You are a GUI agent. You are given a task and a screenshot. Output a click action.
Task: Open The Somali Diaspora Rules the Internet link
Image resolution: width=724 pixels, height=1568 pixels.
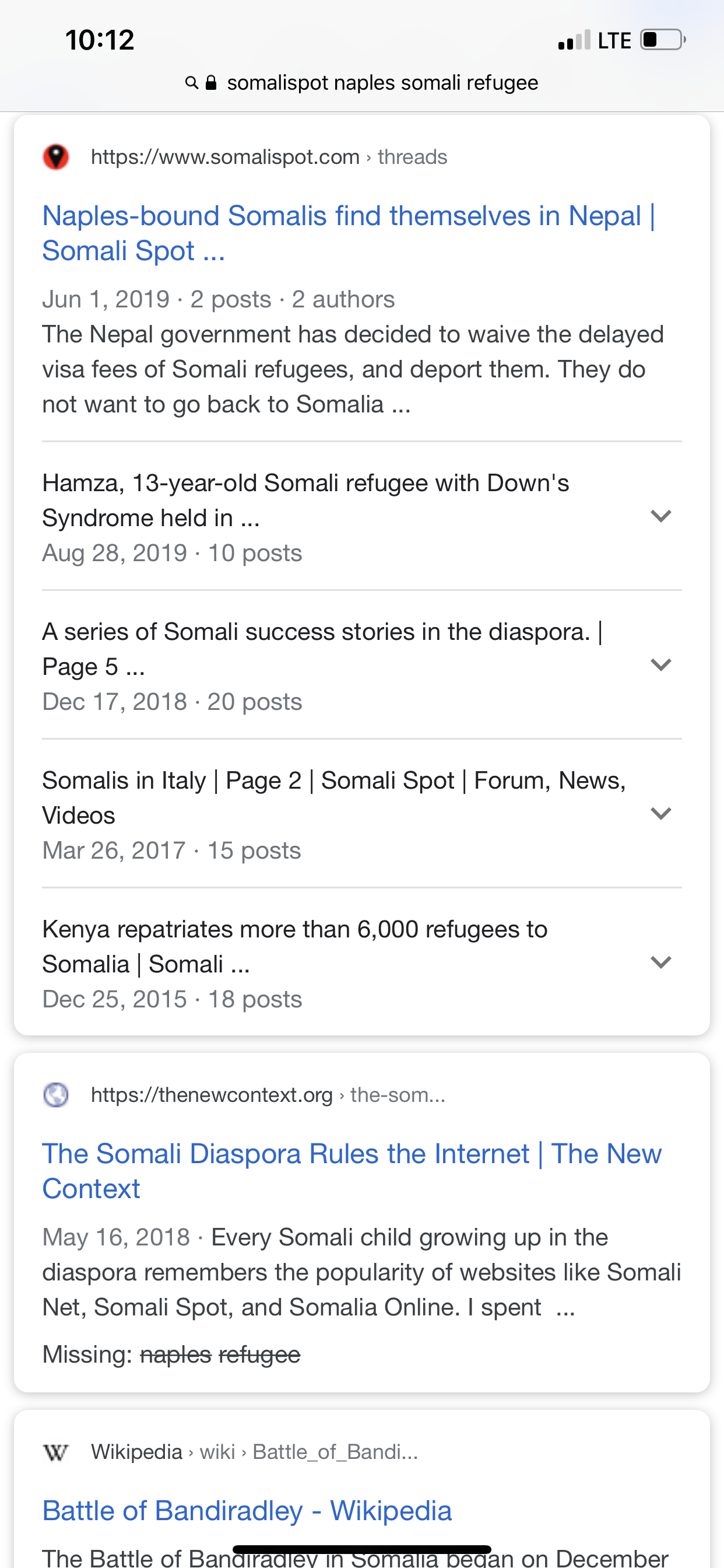click(x=352, y=1171)
